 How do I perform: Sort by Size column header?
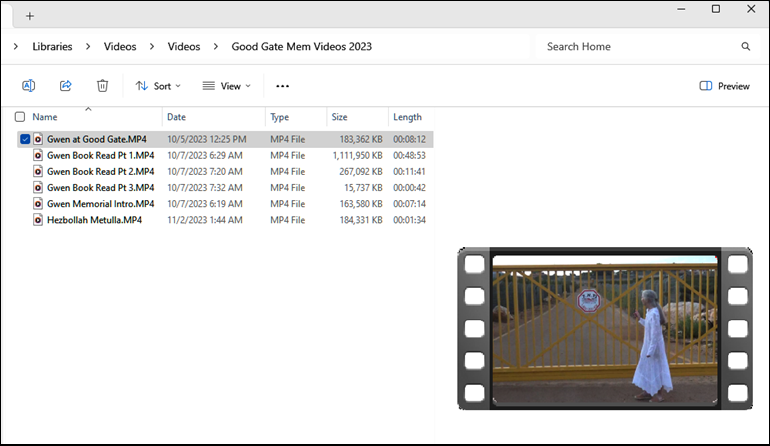point(339,117)
